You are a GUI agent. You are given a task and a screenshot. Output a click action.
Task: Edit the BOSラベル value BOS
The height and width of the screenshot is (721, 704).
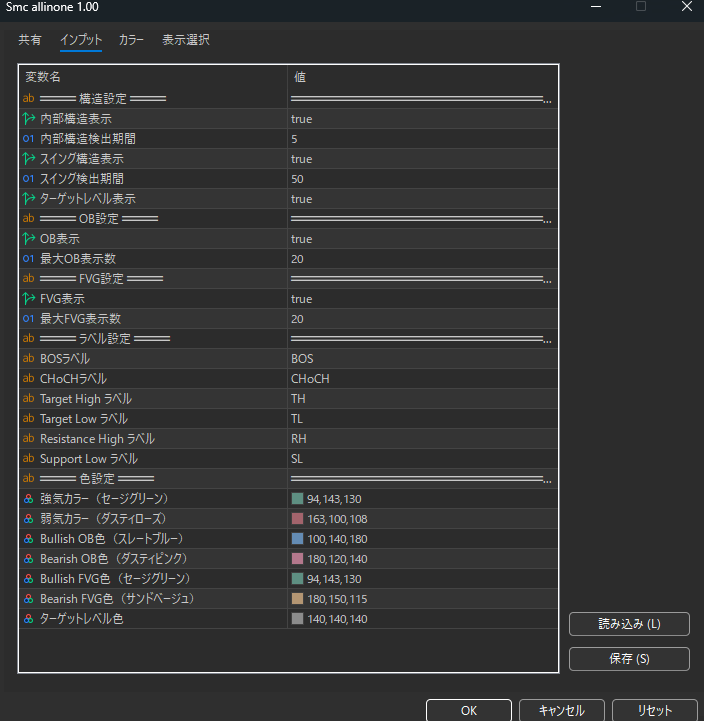coord(302,359)
